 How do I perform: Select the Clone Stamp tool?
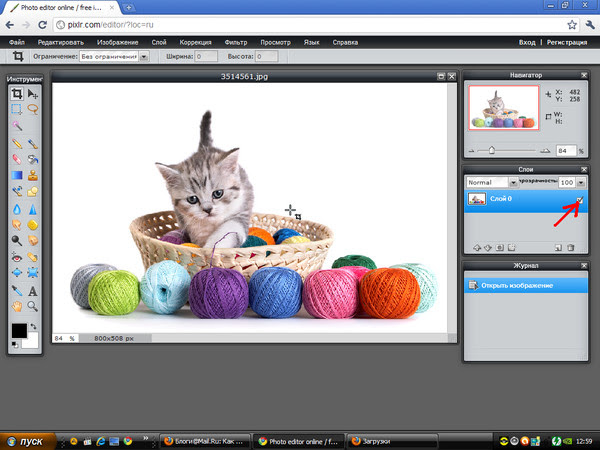coord(33,175)
